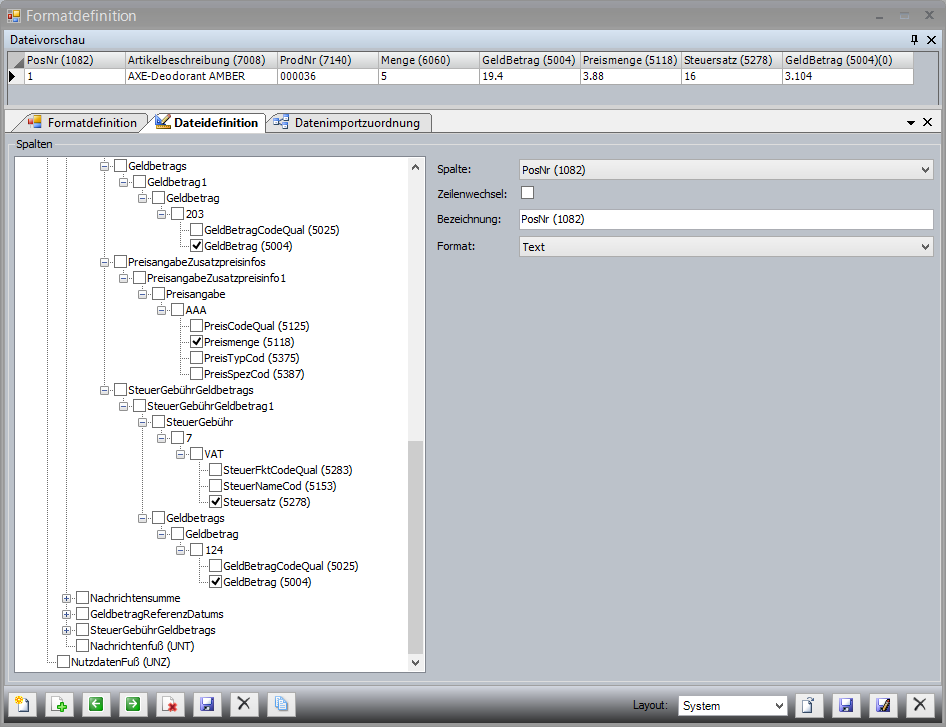Viewport: 946px width, 727px height.
Task: Check the SteuerNameCod (5153) checkbox
Action: [x=216, y=486]
